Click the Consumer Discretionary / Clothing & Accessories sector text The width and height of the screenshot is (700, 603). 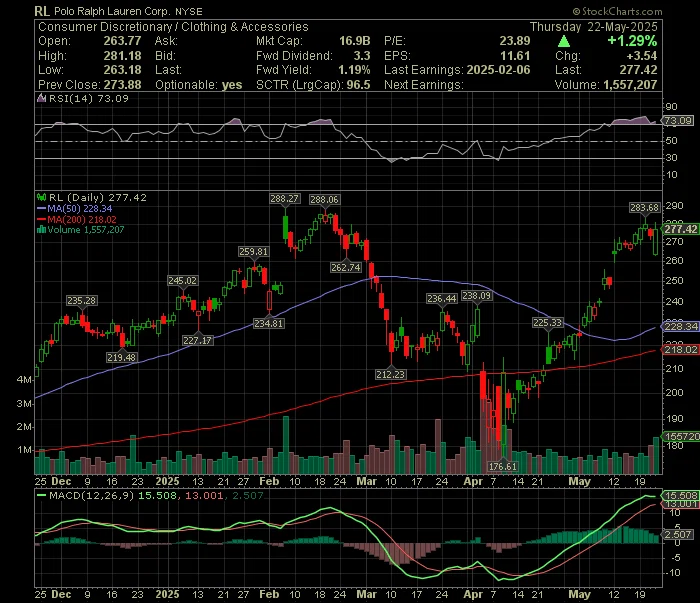[173, 27]
